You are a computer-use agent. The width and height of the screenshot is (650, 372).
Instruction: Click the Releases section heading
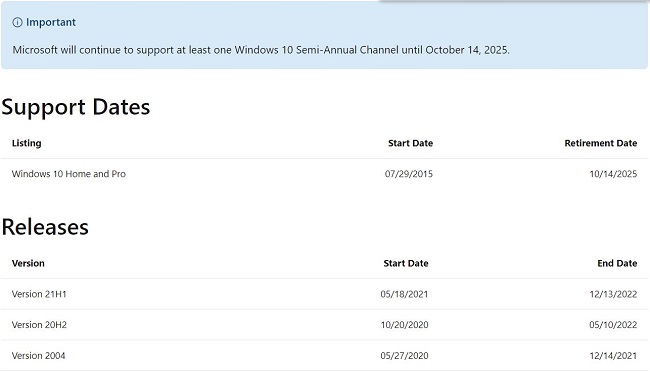[45, 227]
